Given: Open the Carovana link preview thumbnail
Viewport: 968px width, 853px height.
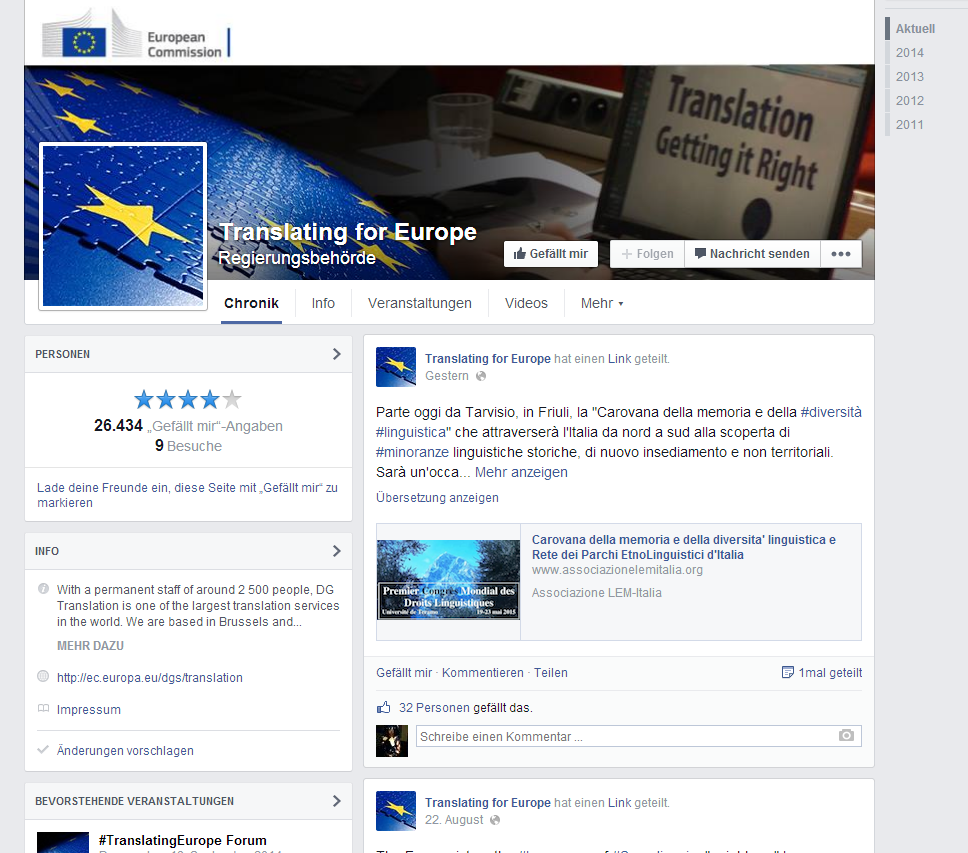Looking at the screenshot, I should 448,580.
